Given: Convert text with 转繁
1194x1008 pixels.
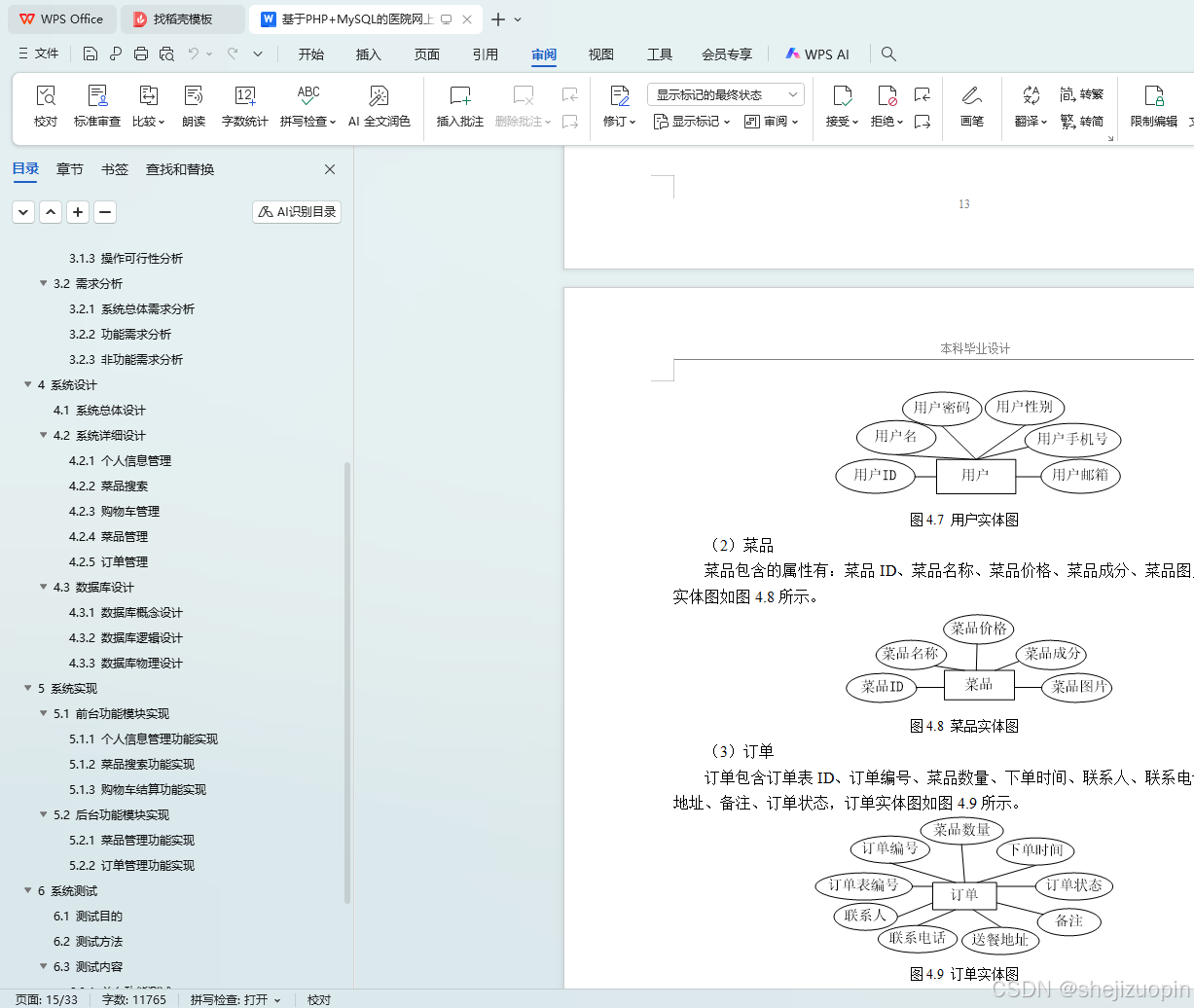Looking at the screenshot, I should point(1082,94).
